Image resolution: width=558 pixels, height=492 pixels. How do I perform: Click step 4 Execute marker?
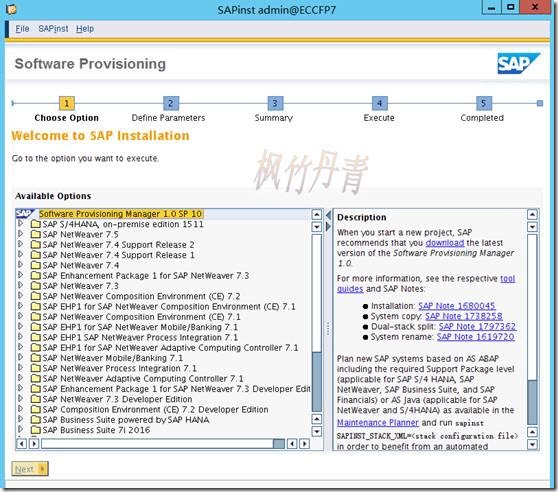379,104
